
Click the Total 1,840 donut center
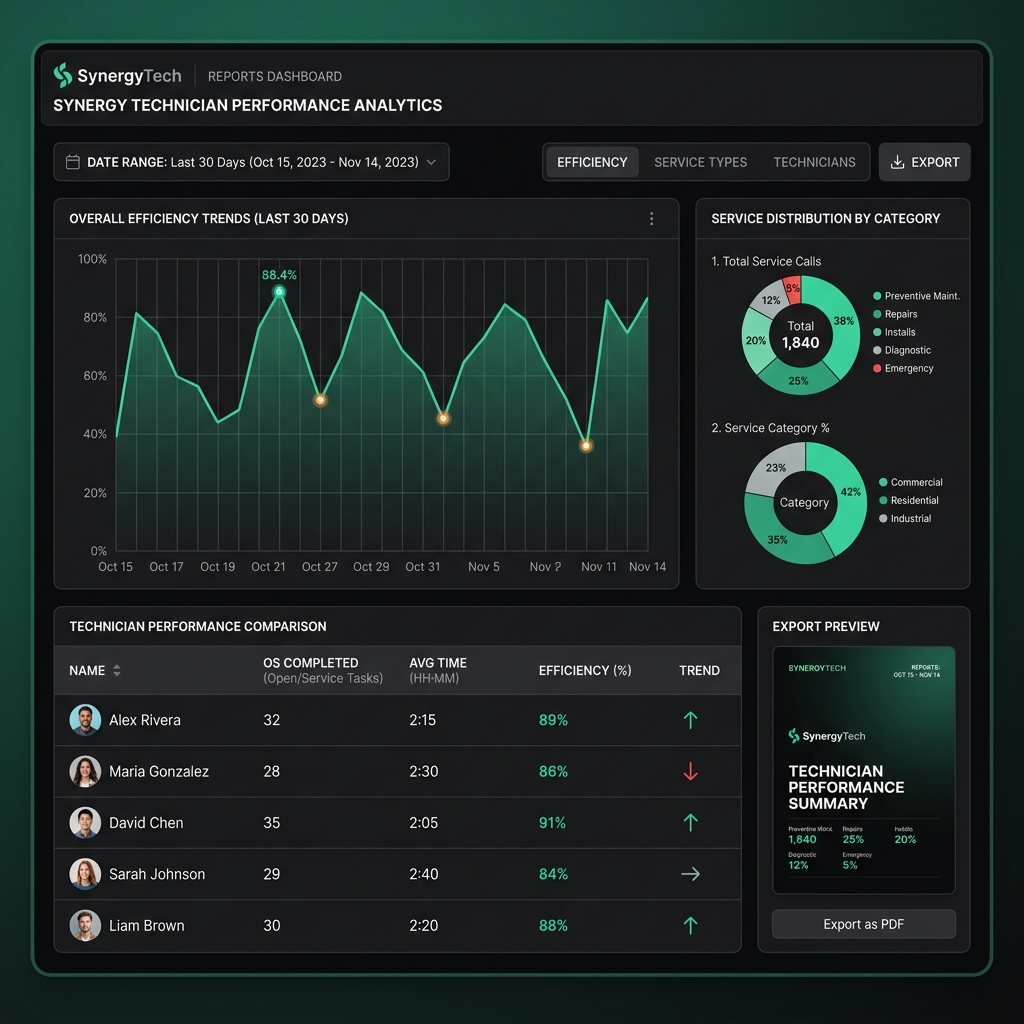801,335
